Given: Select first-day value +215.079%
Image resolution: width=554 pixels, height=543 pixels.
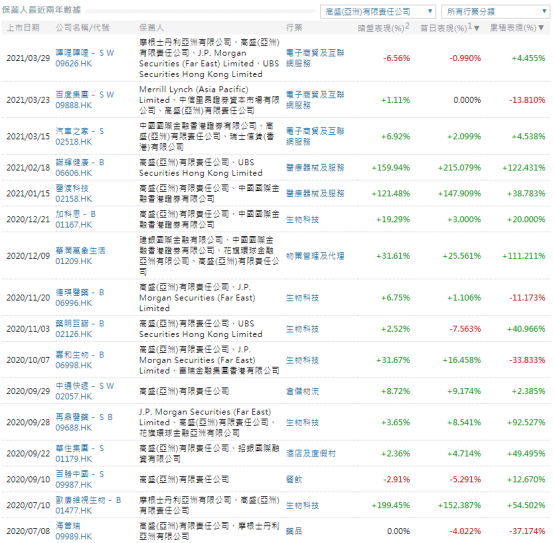Looking at the screenshot, I should [x=459, y=167].
